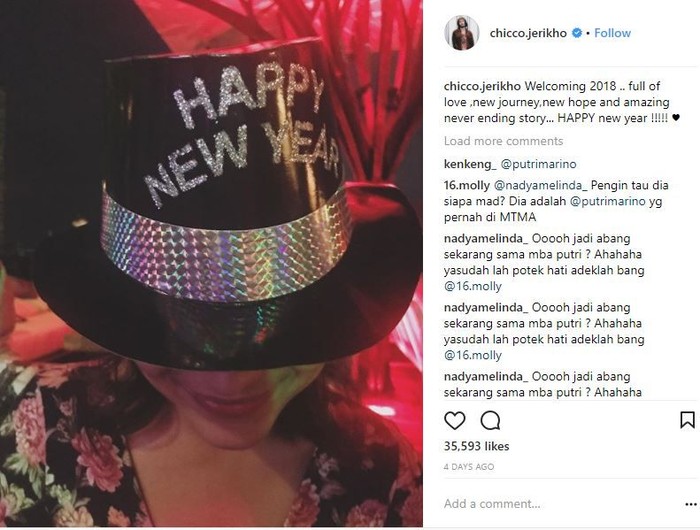Screen dimensions: 700x530
Task: Click the blue verified badge
Action: 577,33
